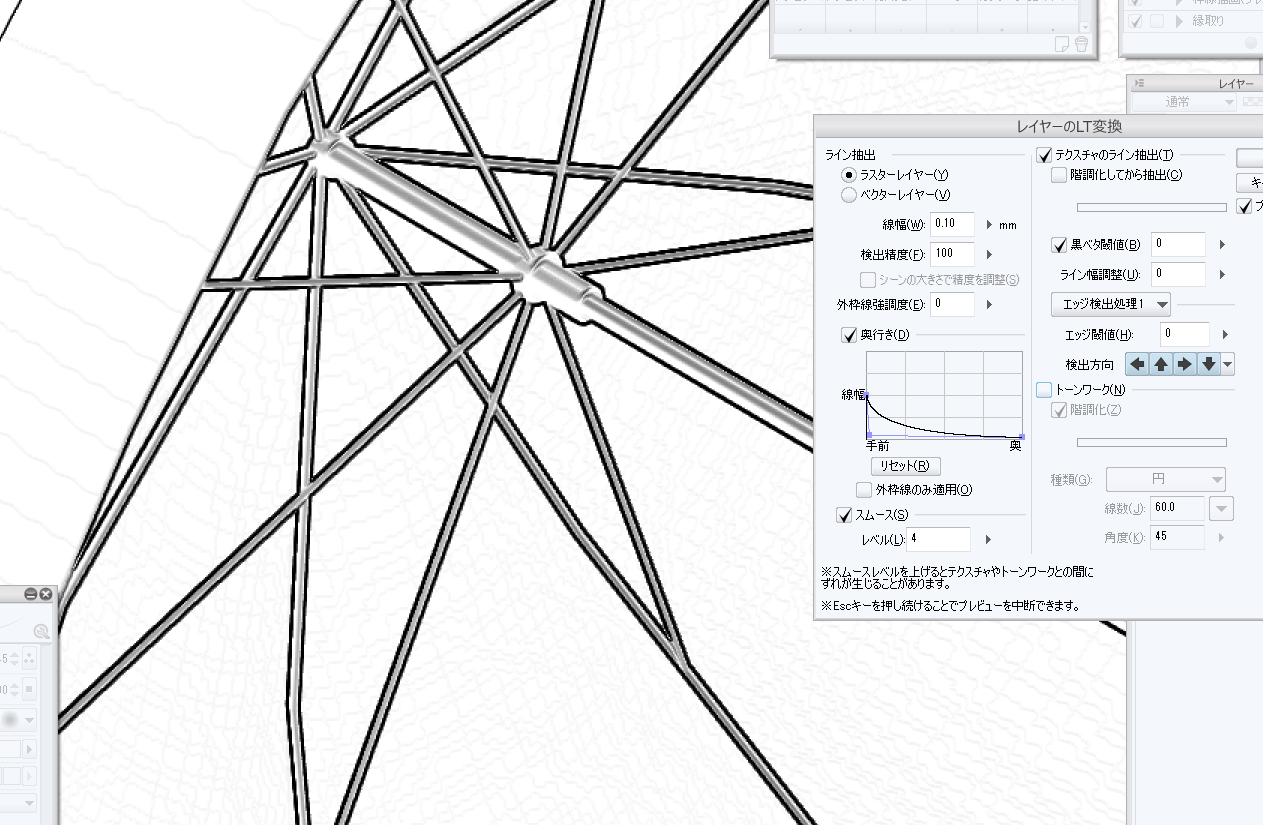The width and height of the screenshot is (1263, 825).
Task: Enable 外枠線のみ適用 checkbox
Action: pyautogui.click(x=865, y=490)
